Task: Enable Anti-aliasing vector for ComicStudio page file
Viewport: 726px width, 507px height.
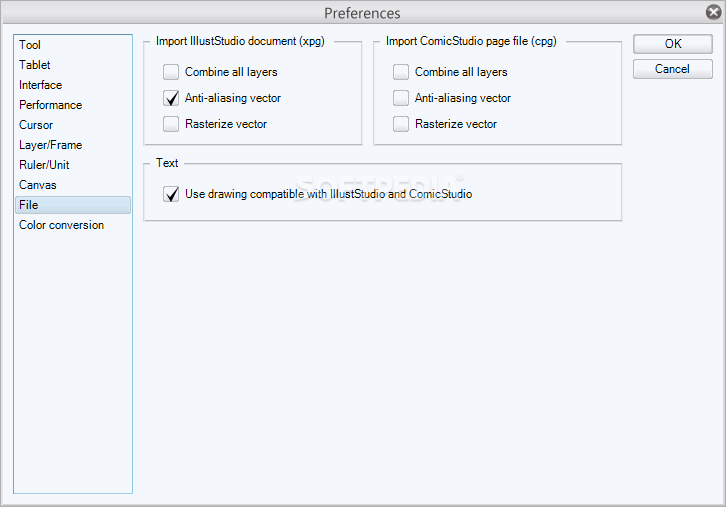Action: click(x=401, y=98)
